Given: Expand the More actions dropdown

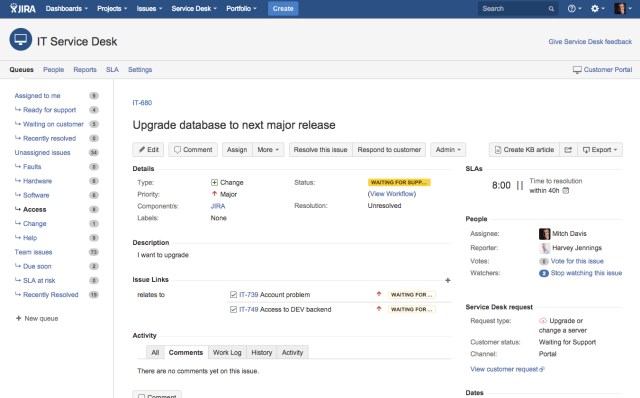Looking at the screenshot, I should pos(268,150).
